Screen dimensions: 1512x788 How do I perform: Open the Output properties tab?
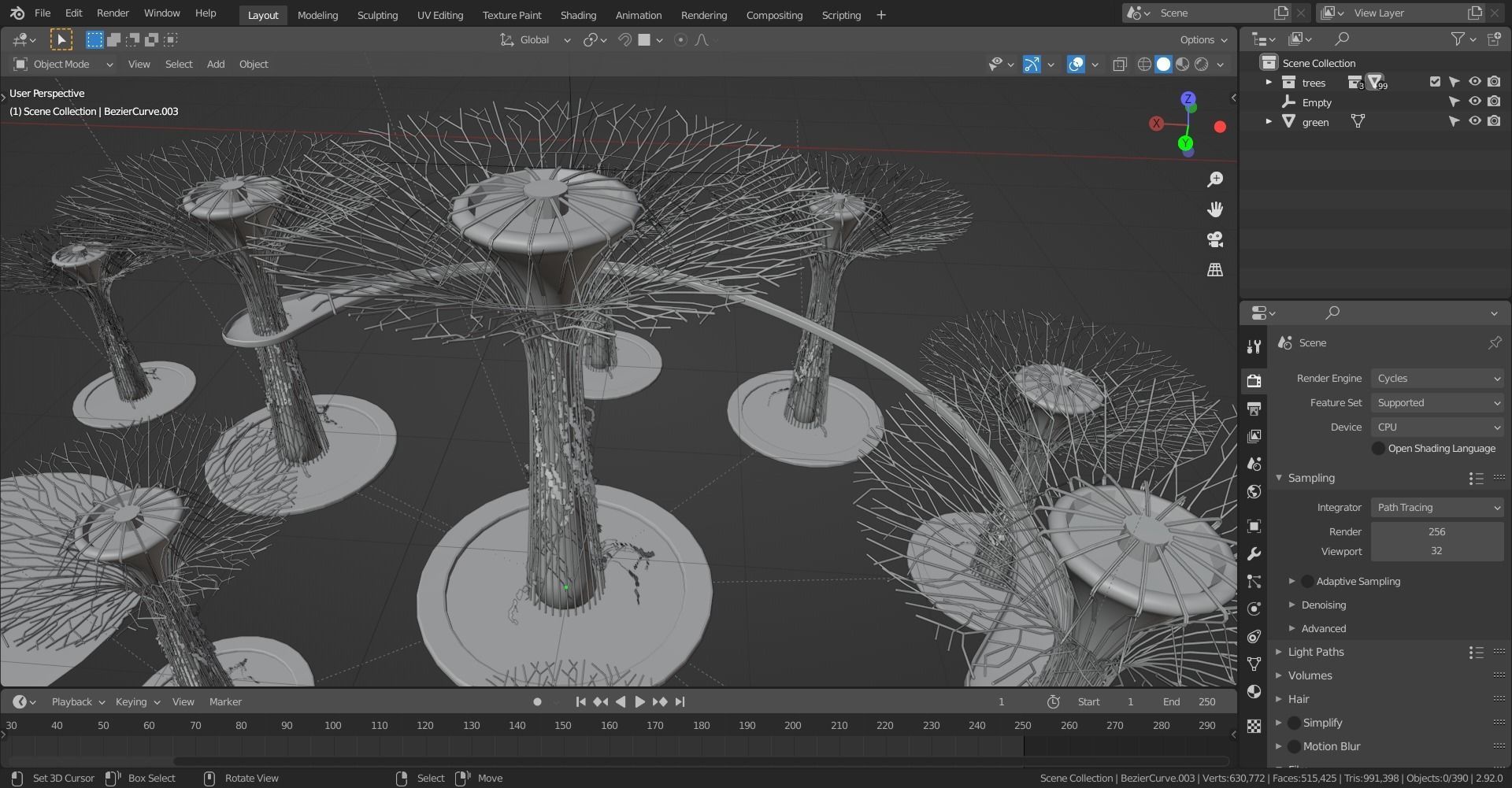1254,409
